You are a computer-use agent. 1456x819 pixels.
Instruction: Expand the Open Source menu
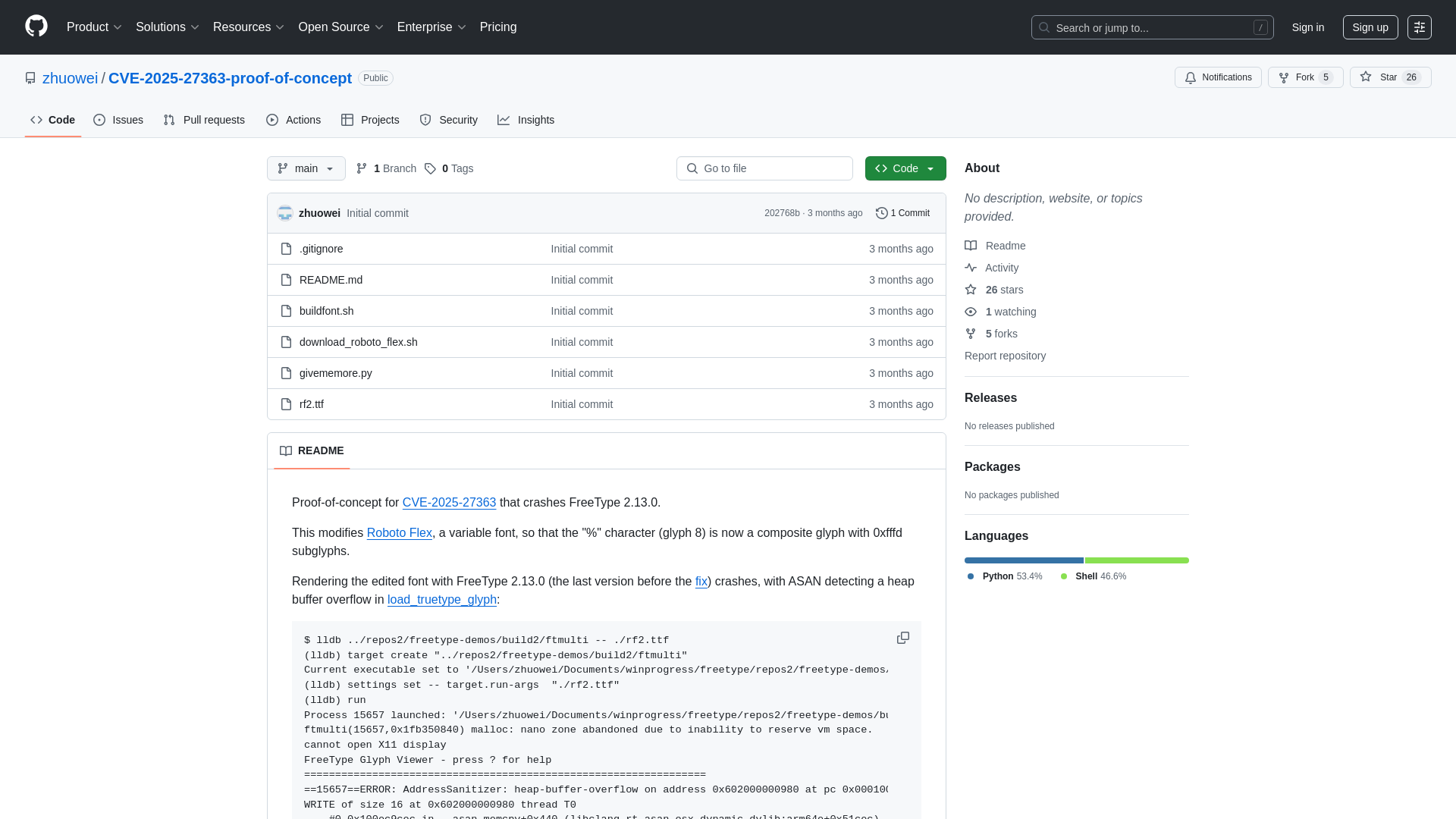point(341,27)
